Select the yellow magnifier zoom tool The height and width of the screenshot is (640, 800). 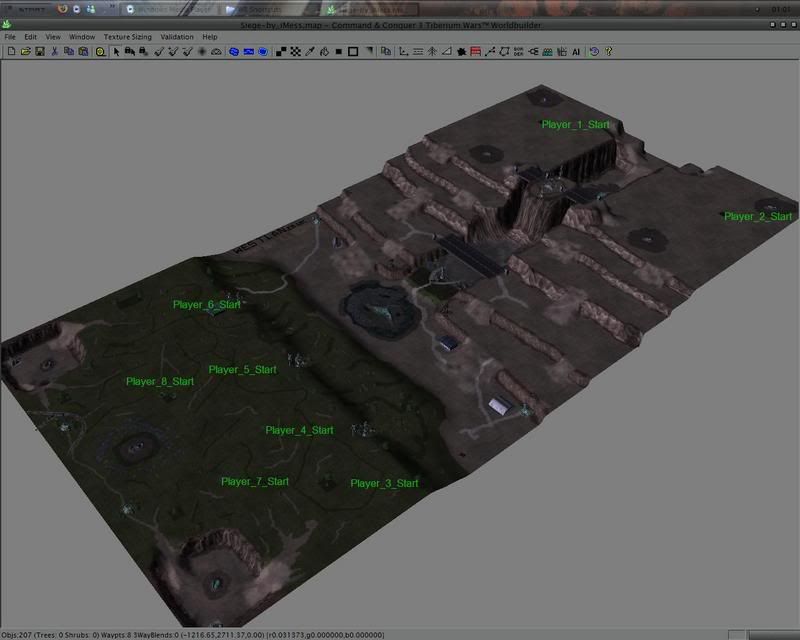click(x=101, y=52)
